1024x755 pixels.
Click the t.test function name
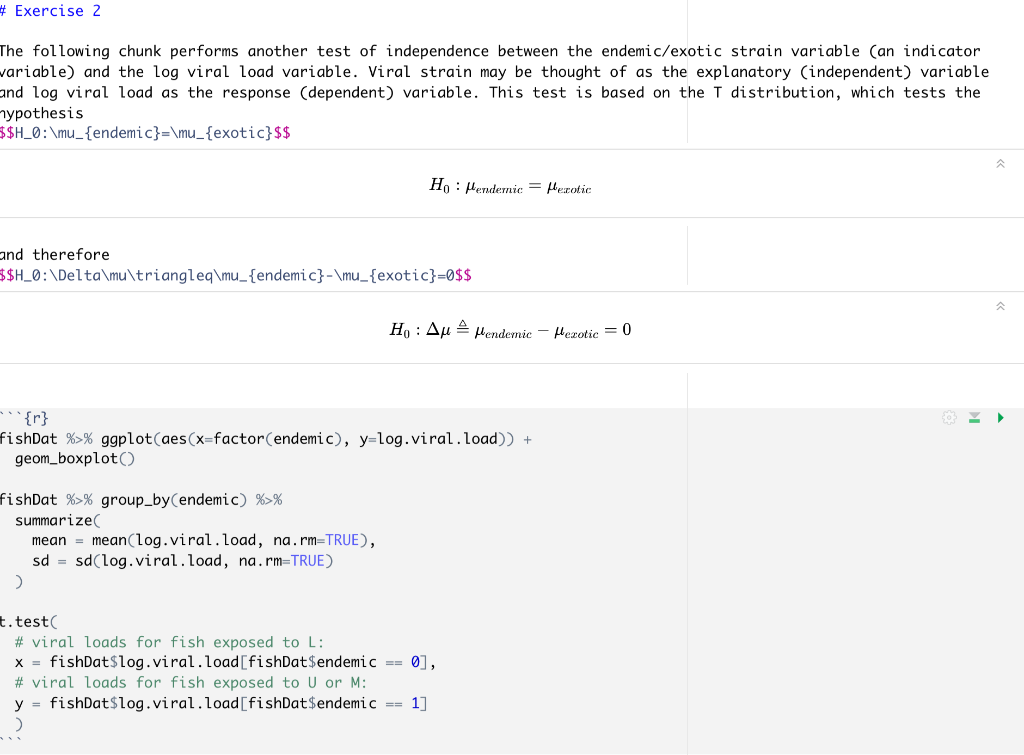tap(20, 621)
